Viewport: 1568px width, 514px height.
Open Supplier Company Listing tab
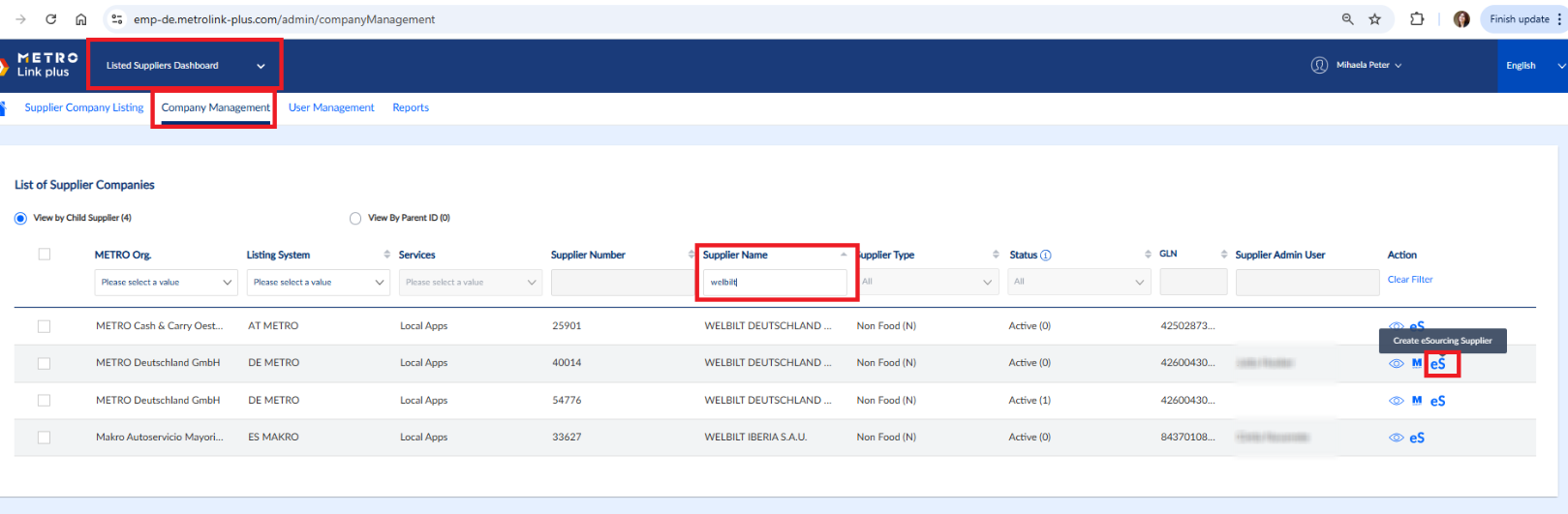(84, 107)
